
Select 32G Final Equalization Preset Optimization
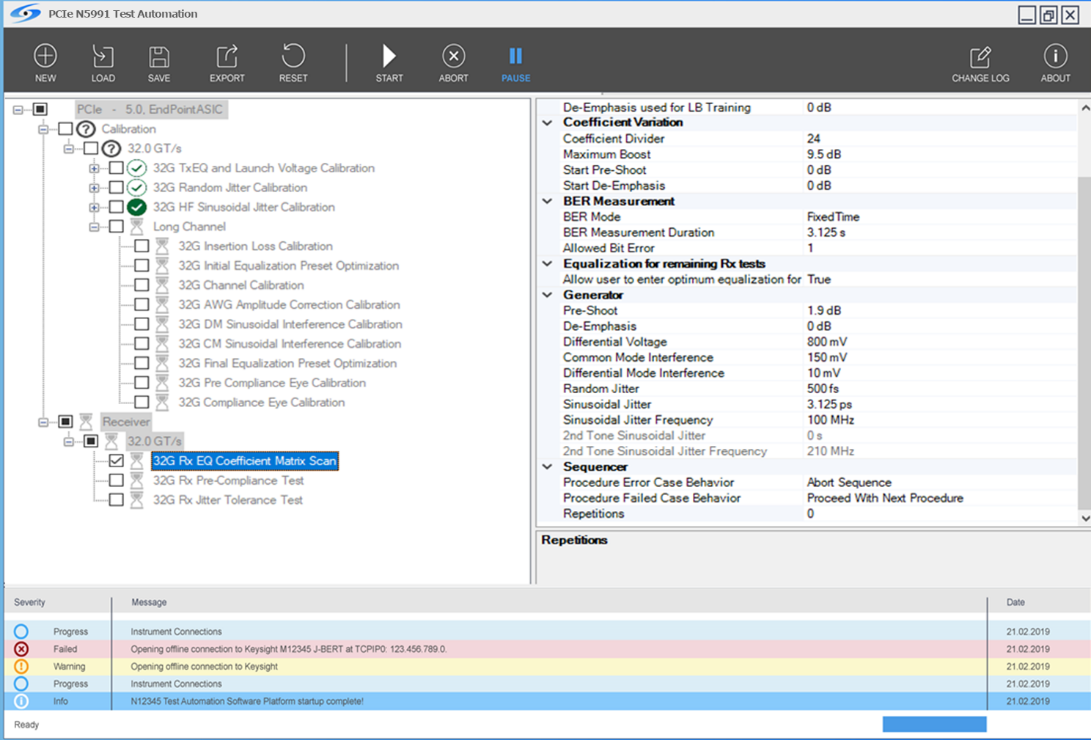click(287, 363)
